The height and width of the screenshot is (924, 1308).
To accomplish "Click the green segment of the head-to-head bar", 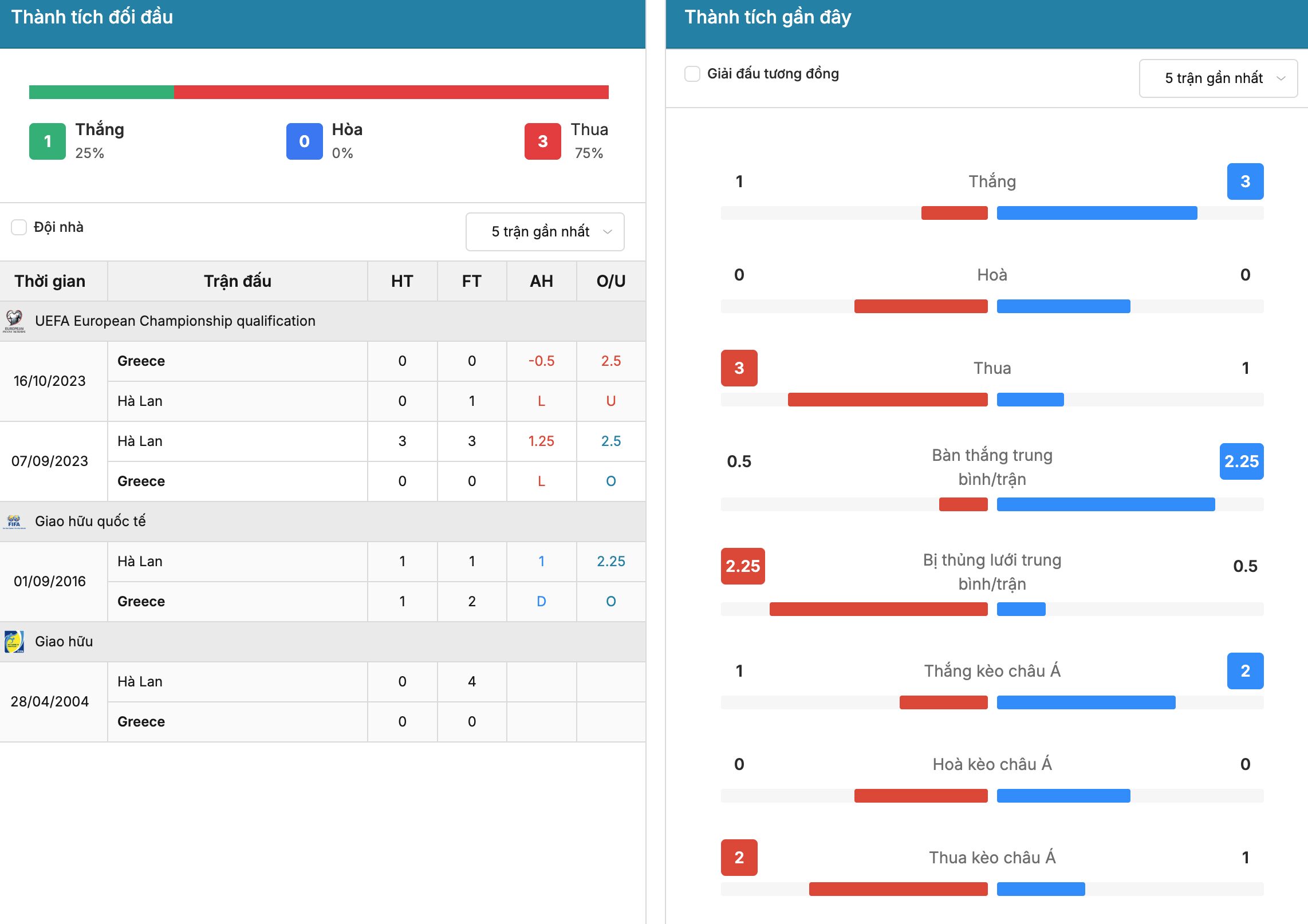I will point(101,92).
